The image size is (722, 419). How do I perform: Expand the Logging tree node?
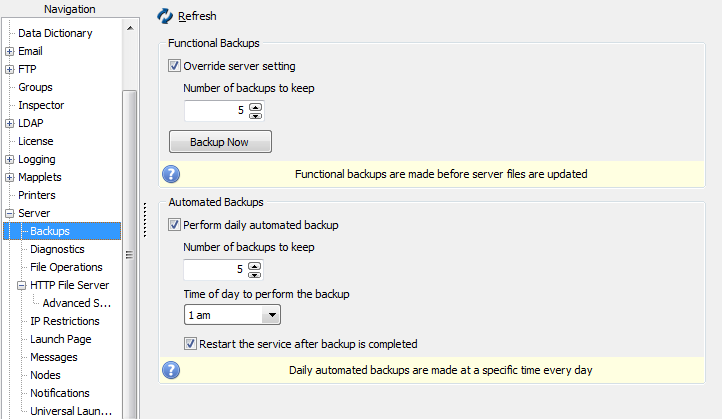[10, 159]
